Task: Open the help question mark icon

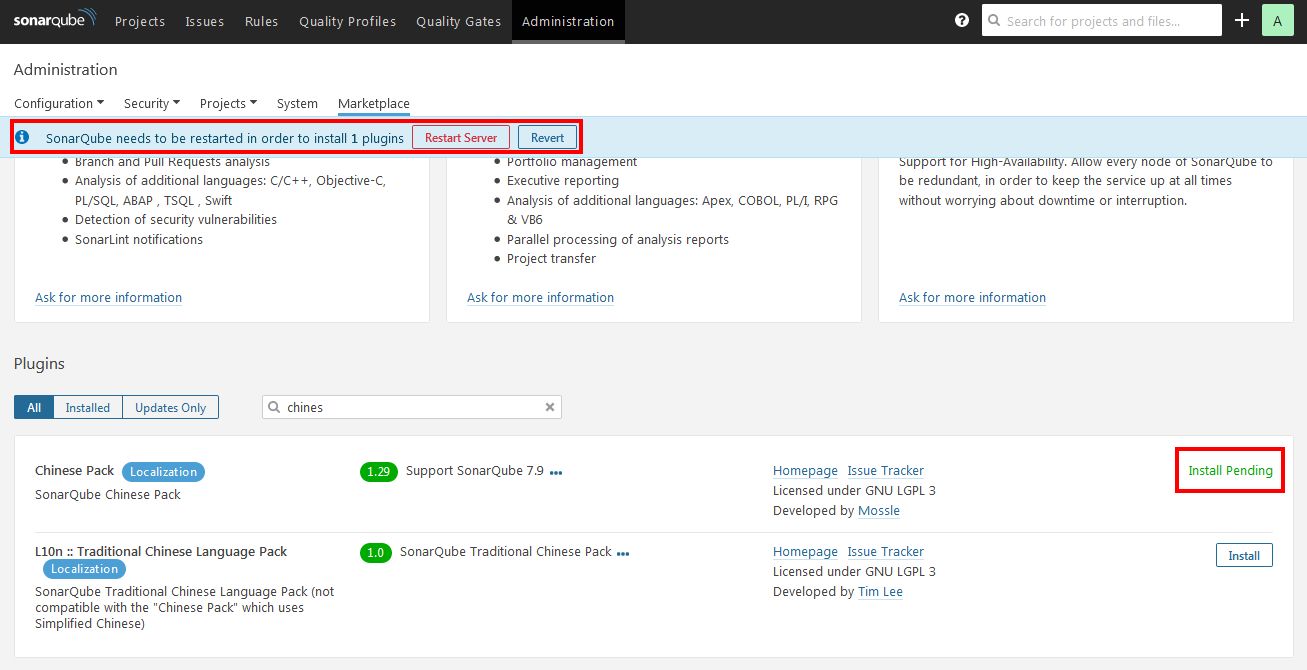Action: tap(962, 20)
